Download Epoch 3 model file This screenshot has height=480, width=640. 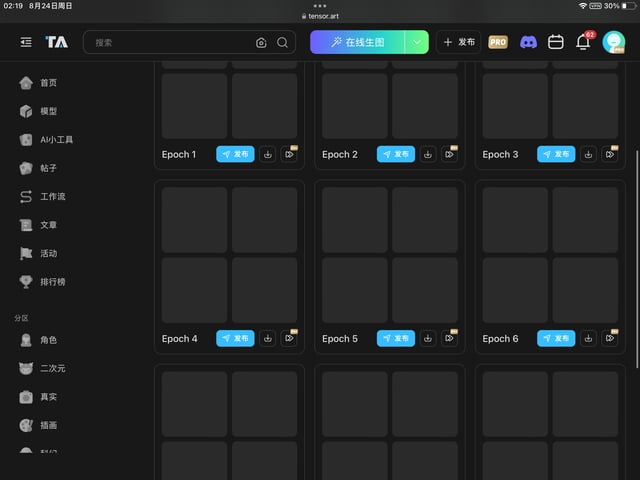click(588, 154)
